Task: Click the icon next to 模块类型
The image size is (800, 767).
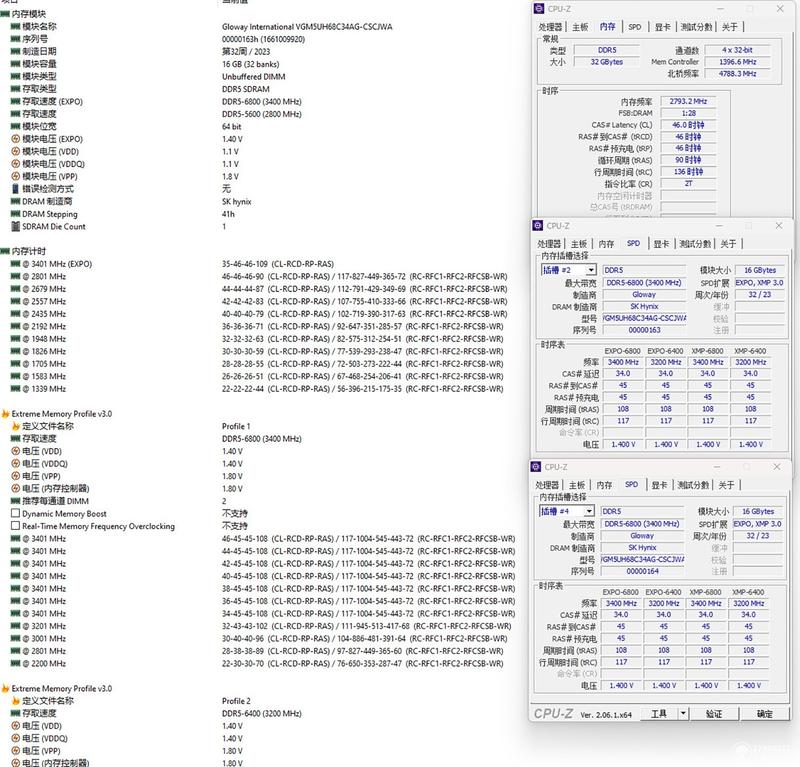Action: tap(15, 77)
